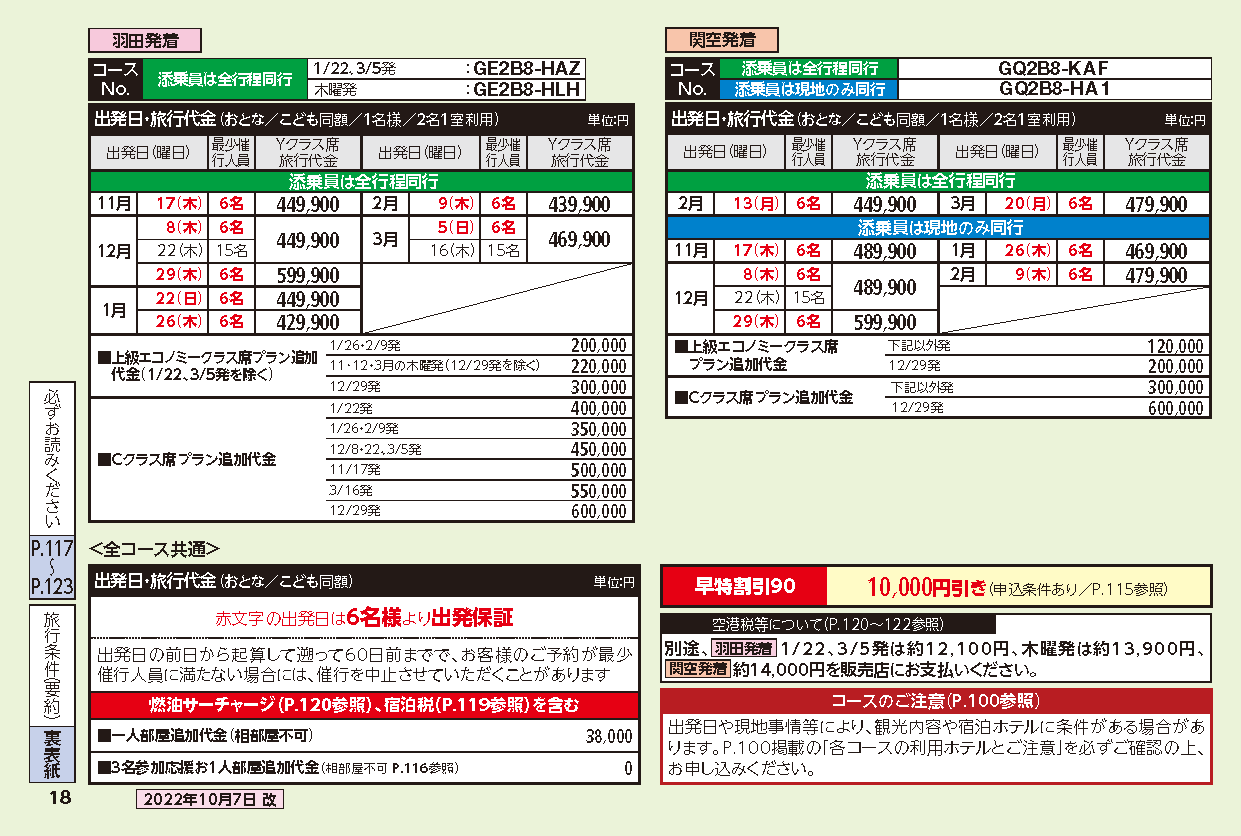The width and height of the screenshot is (1241, 836).
Task: Select the red コースのご注意 header
Action: pyautogui.click(x=936, y=700)
